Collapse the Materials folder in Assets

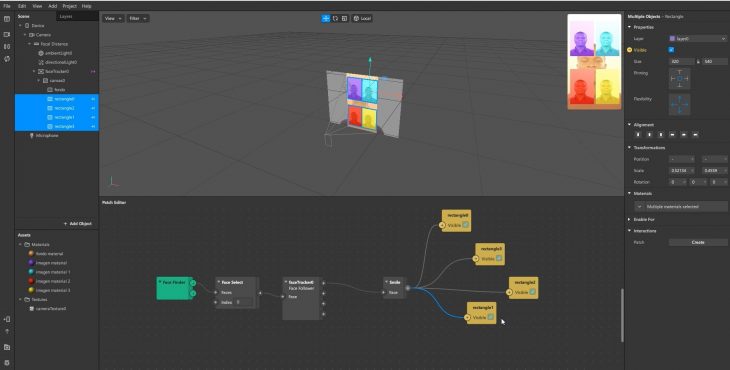click(x=20, y=244)
